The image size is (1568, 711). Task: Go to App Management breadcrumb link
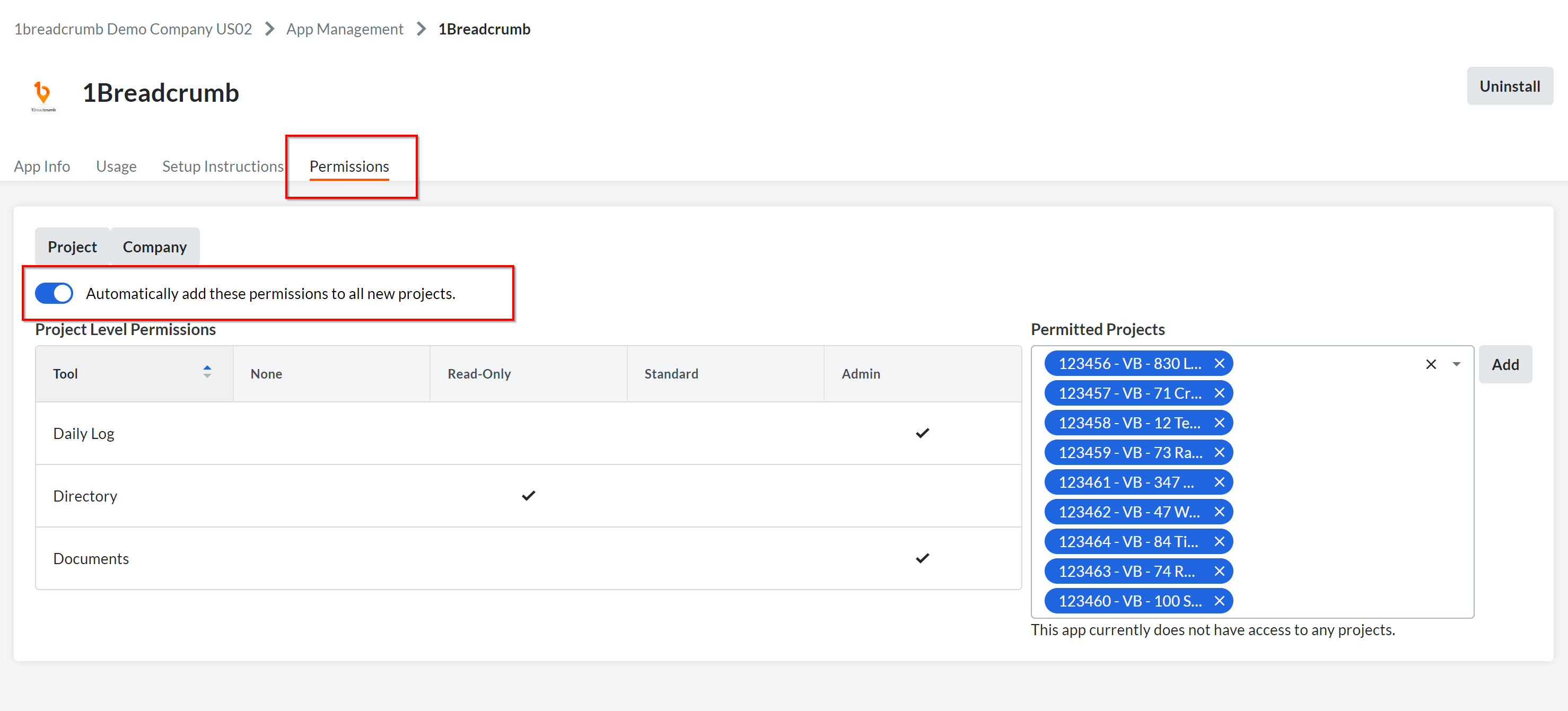(x=345, y=29)
